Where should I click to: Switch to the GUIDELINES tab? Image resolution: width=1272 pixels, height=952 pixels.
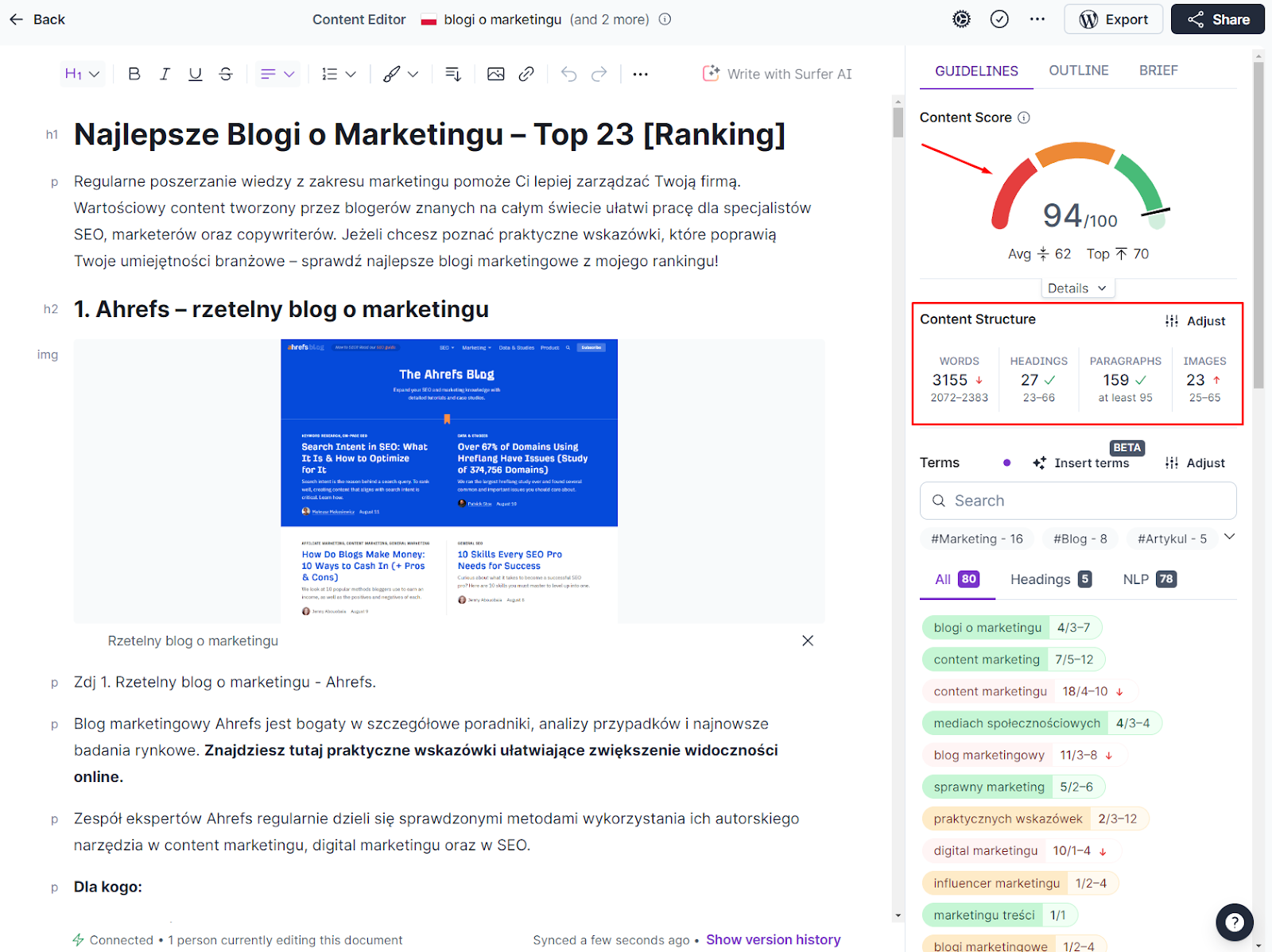click(976, 71)
